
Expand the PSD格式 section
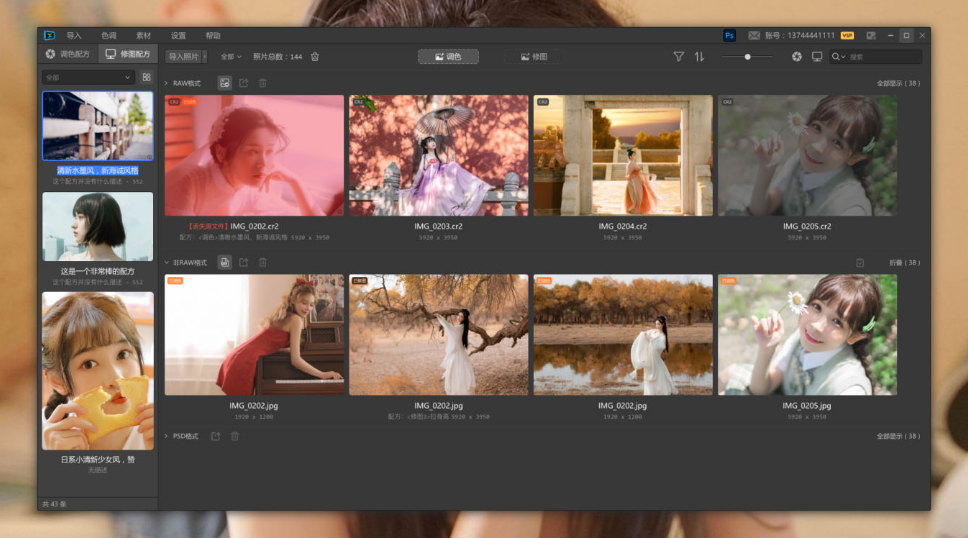tap(167, 436)
